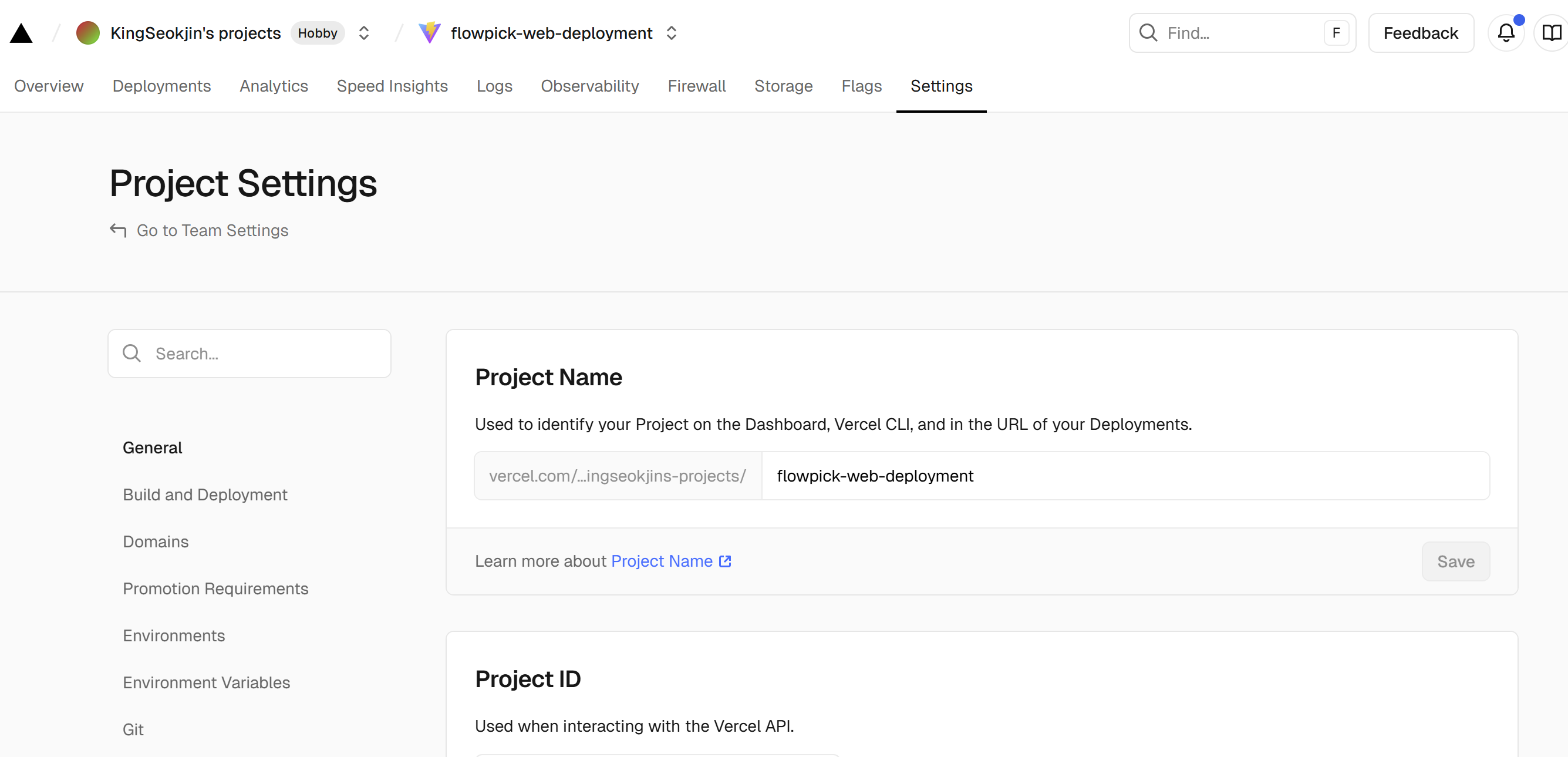Click the Vercel triangle logo
This screenshot has height=757, width=1568.
(x=21, y=33)
